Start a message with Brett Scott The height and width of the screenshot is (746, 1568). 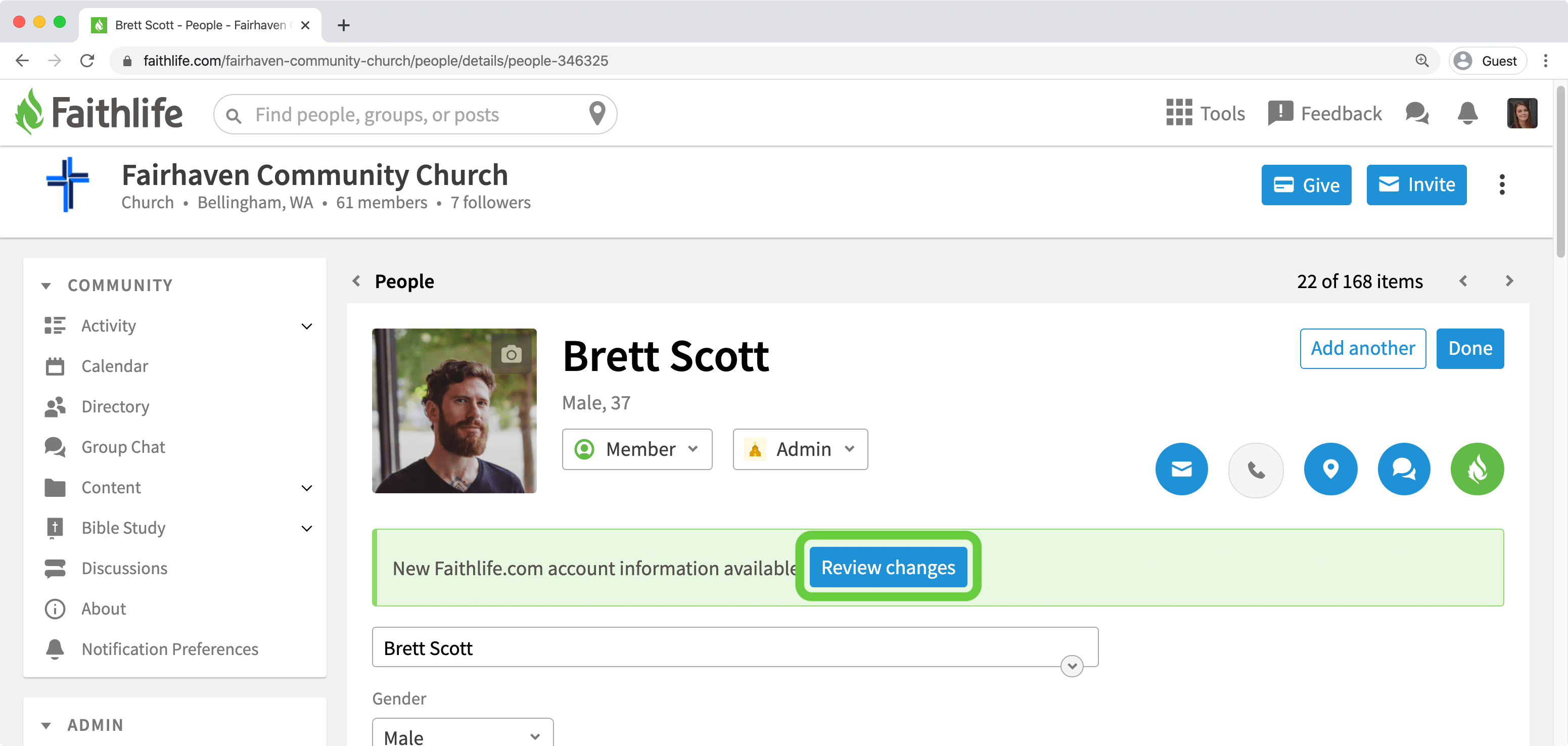click(1404, 469)
